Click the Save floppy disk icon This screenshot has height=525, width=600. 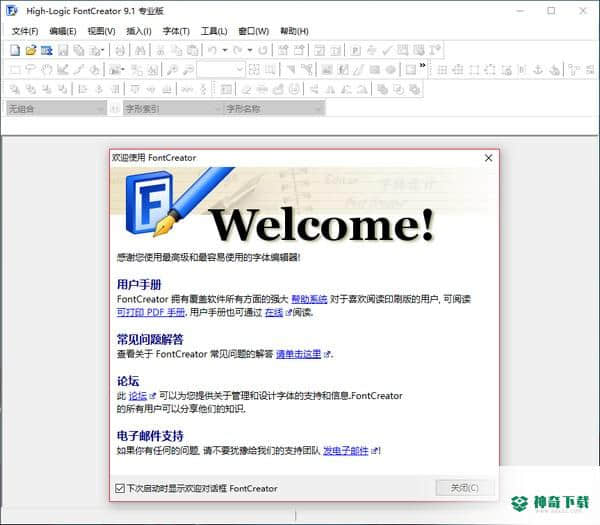click(x=63, y=50)
